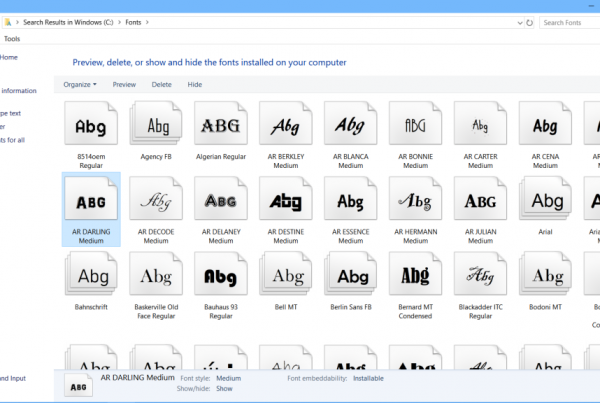Viewport: 600px width, 403px height.
Task: Select the Baskerville Old Face Regular font
Action: [156, 273]
